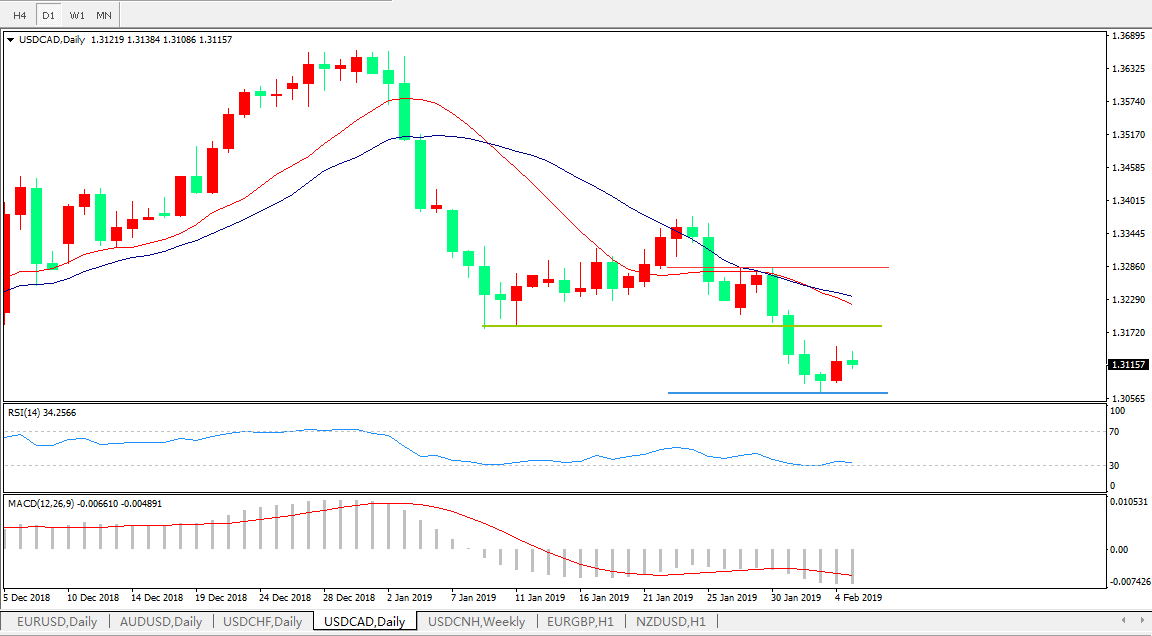Switch chart to W1 weekly timeframe

tap(77, 16)
